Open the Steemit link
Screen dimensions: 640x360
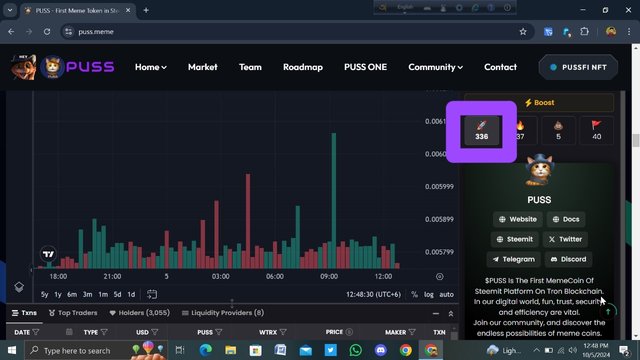514,239
